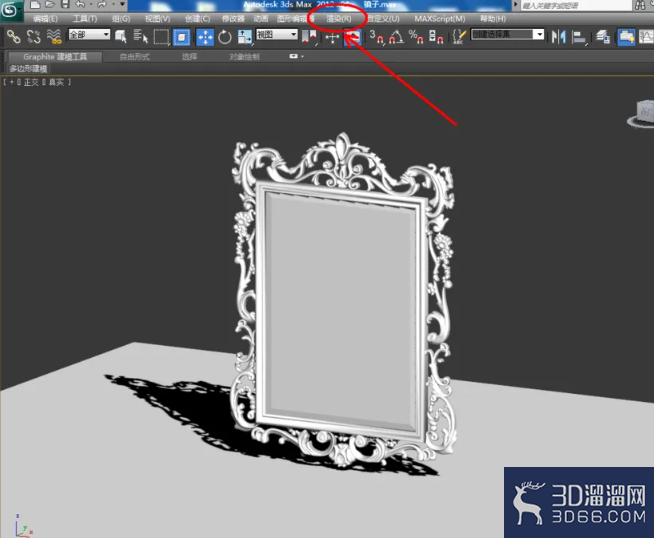Screen dimensions: 654x538
Task: Click the 真实 viewport shading label
Action: [x=56, y=82]
